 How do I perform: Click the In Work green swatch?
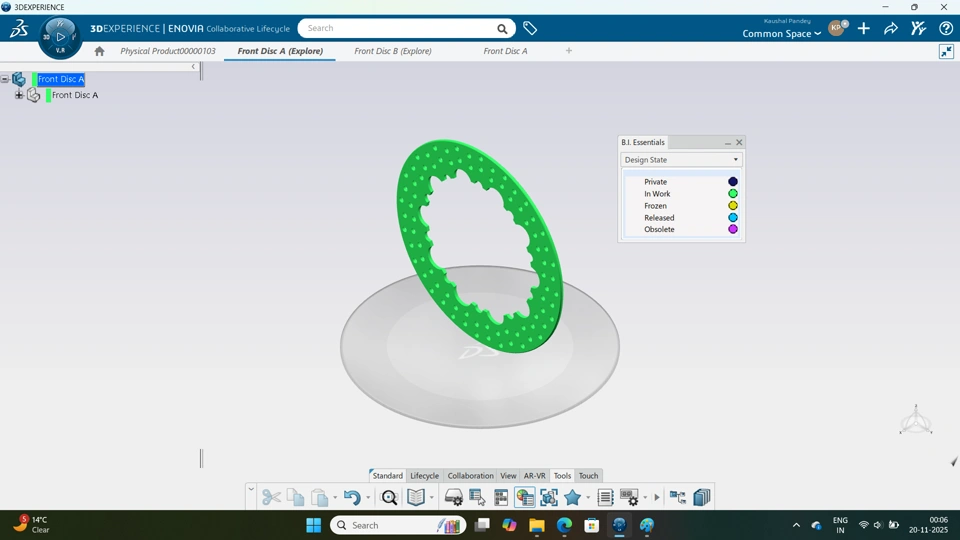click(733, 193)
